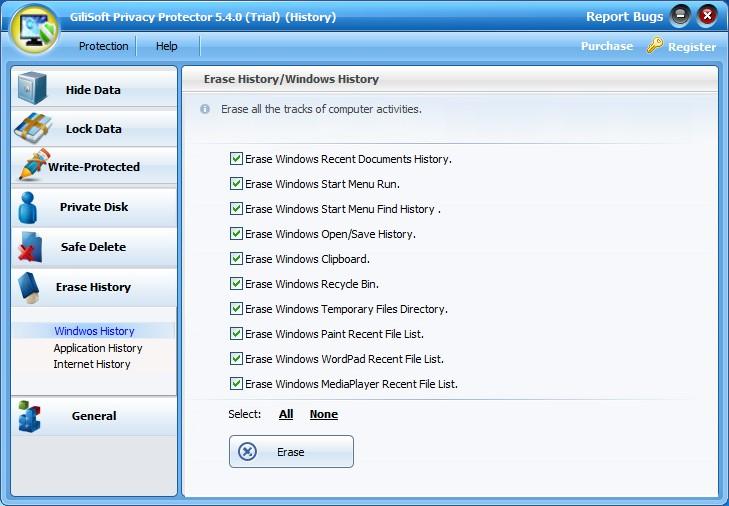
Task: Click the Select None link
Action: point(324,414)
